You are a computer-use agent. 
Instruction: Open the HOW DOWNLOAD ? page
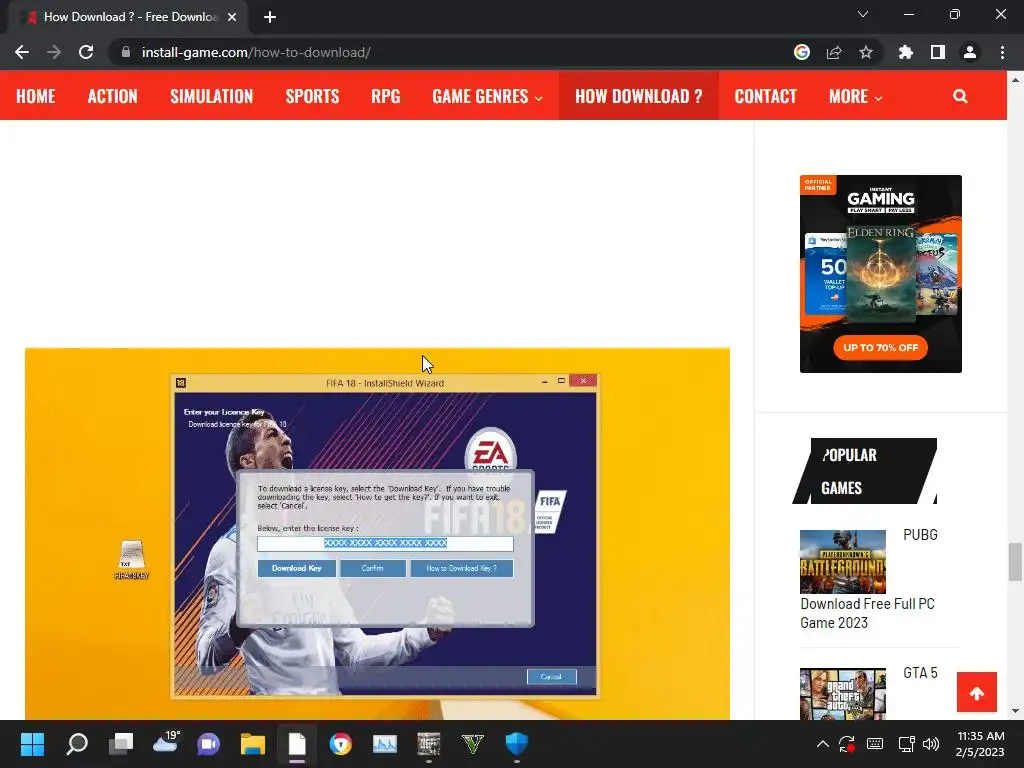pyautogui.click(x=639, y=96)
